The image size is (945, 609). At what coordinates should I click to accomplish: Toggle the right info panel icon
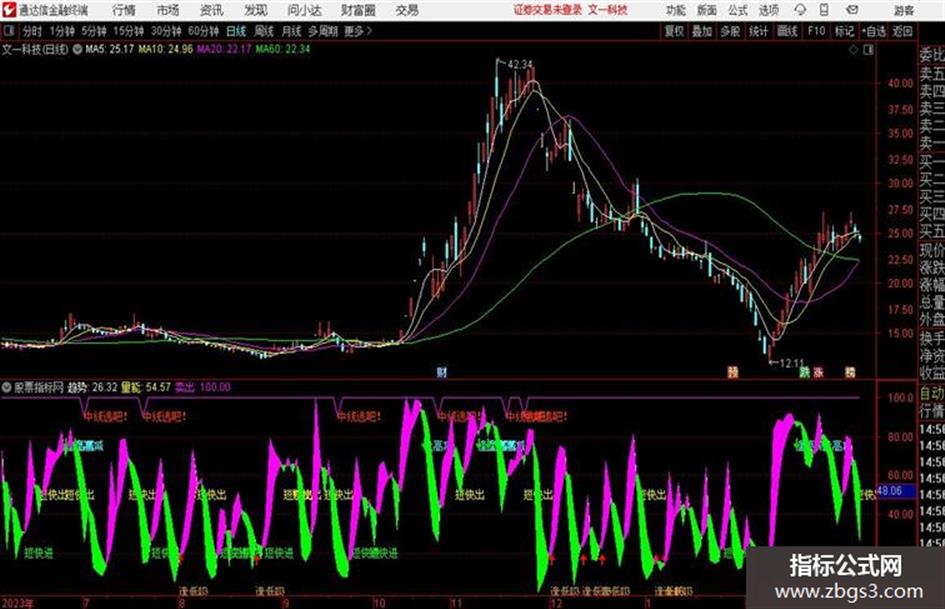868,50
